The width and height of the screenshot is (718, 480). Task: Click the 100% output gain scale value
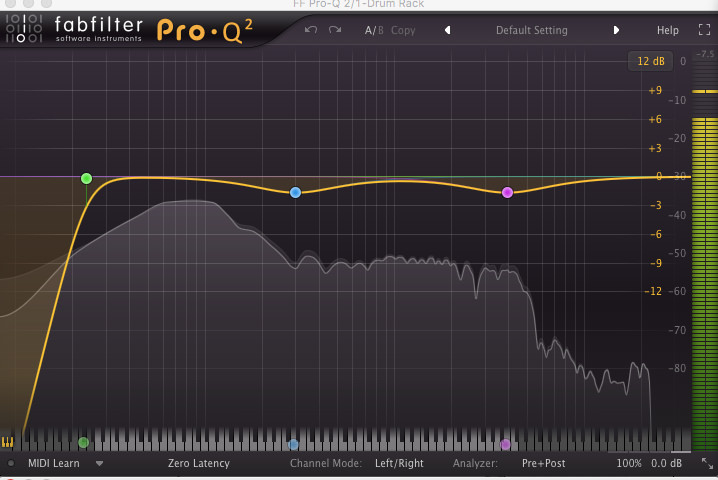(x=629, y=464)
